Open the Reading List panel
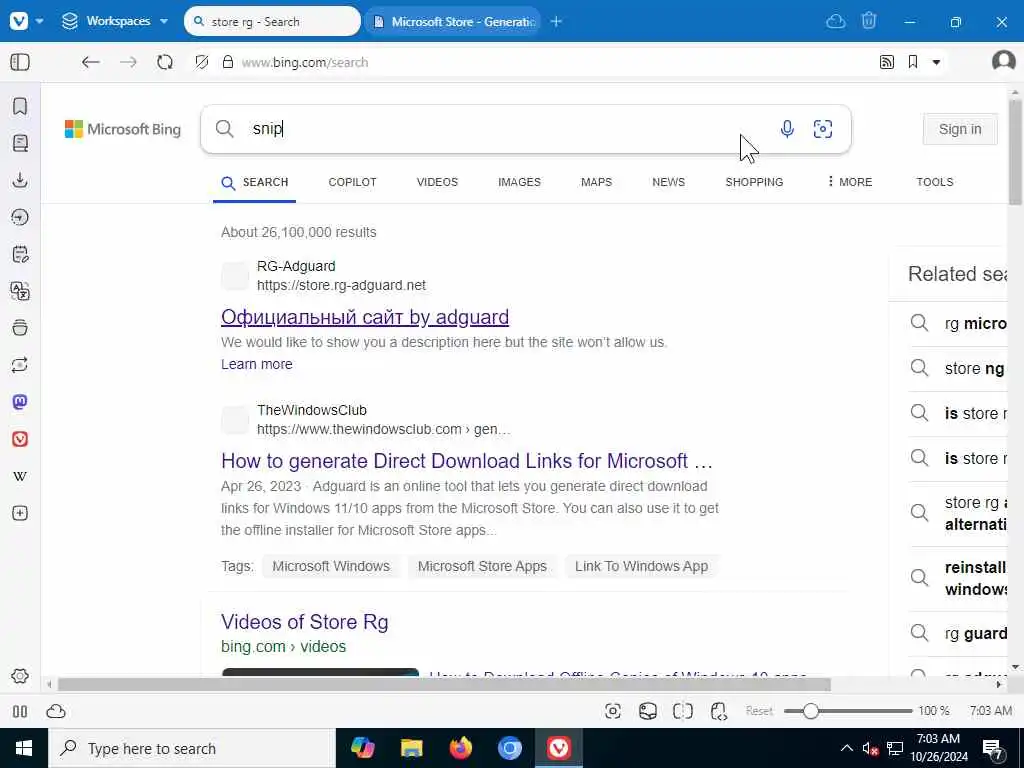 20,143
